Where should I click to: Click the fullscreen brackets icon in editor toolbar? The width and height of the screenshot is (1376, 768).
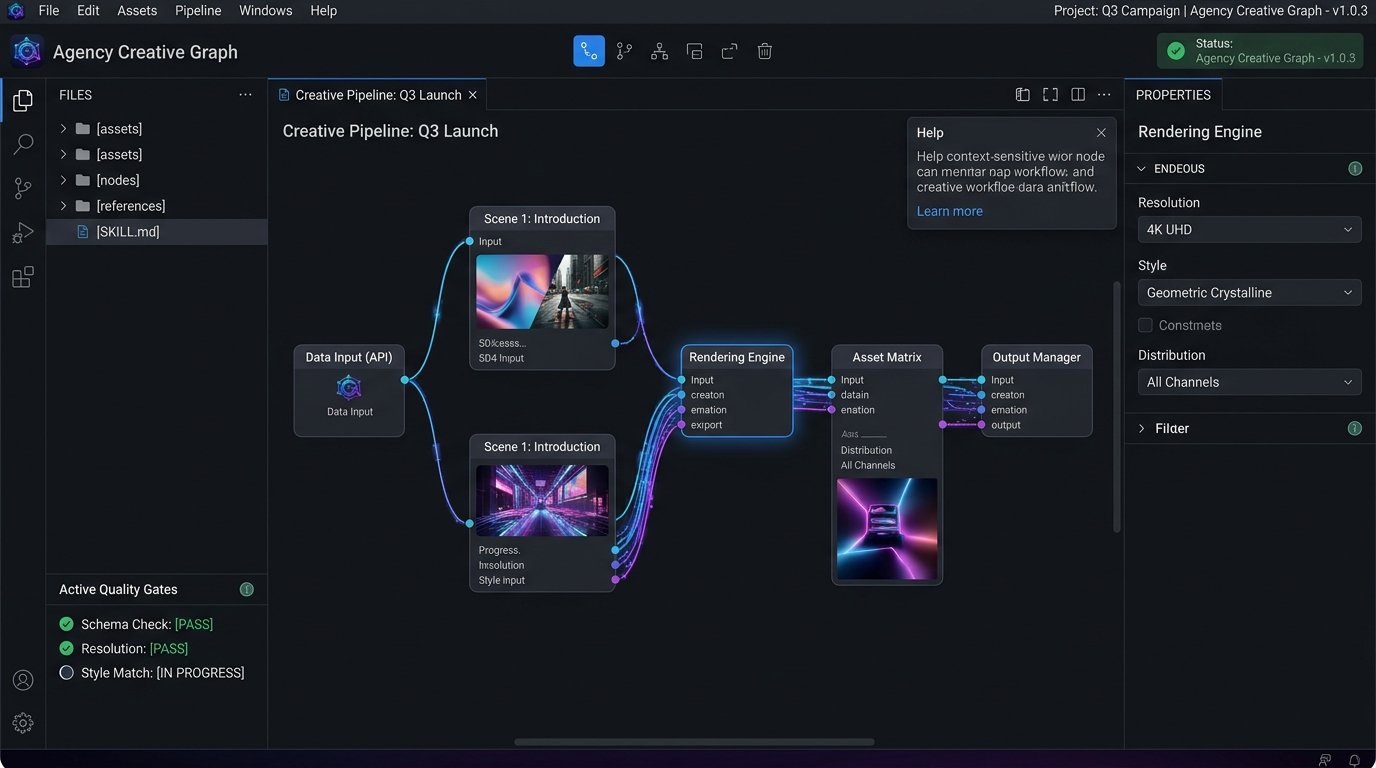[x=1050, y=95]
